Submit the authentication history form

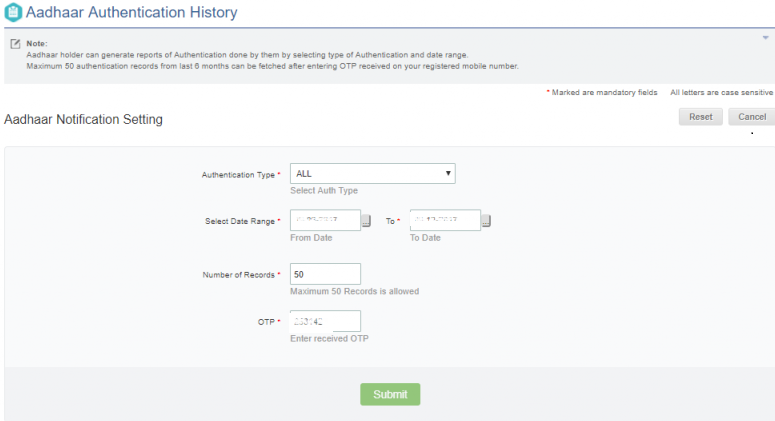click(x=390, y=394)
